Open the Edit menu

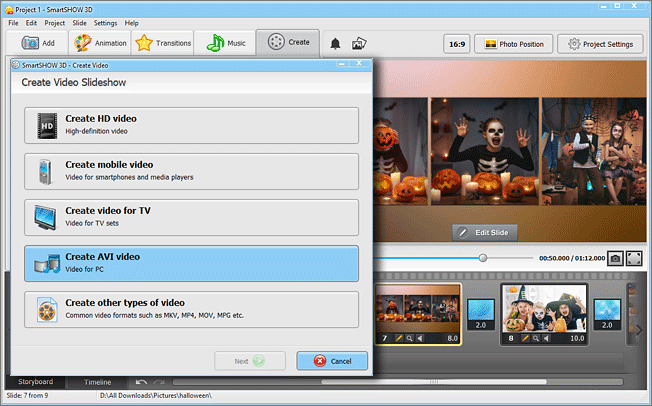click(x=31, y=23)
